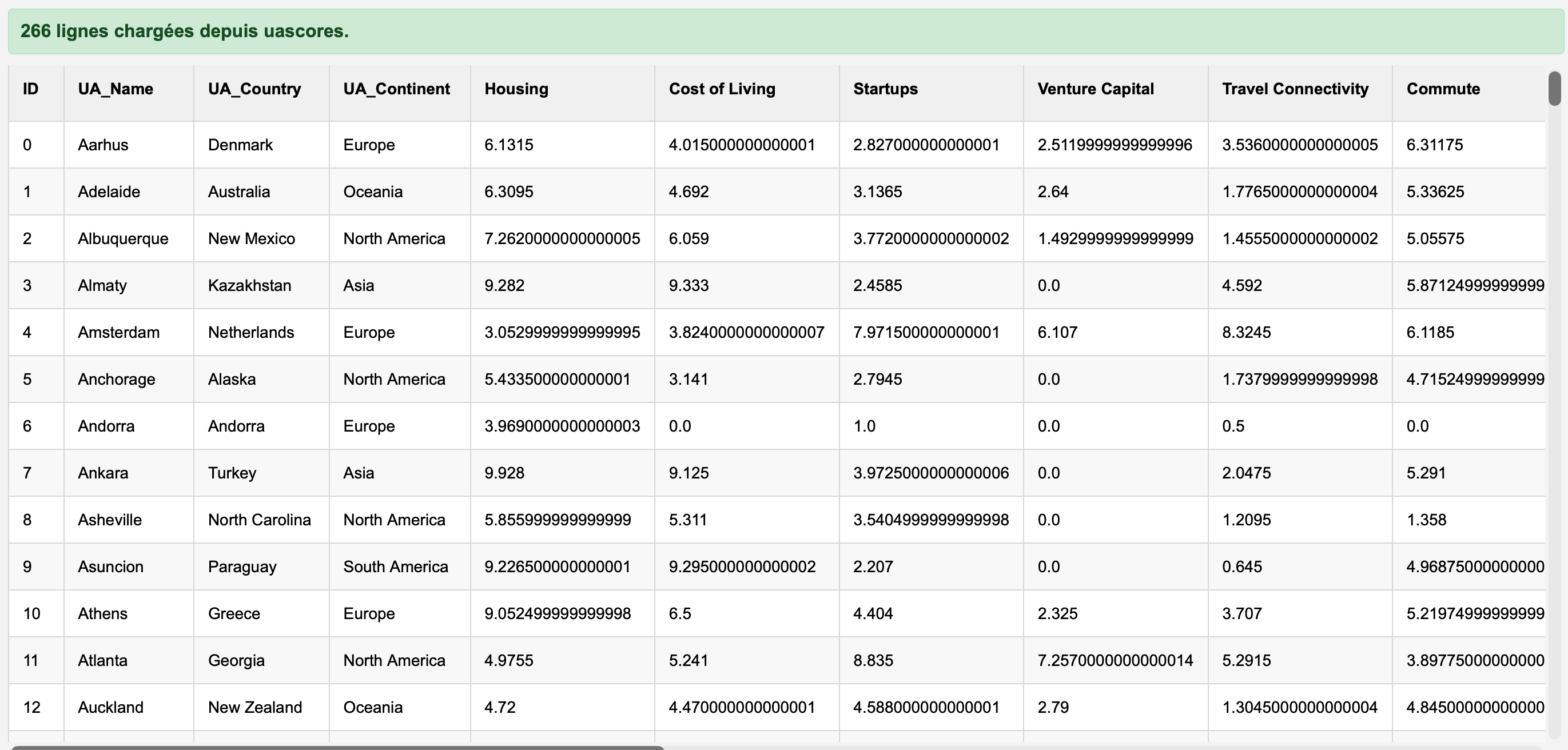Click the Netherlands cell
Image resolution: width=1568 pixels, height=750 pixels.
262,332
